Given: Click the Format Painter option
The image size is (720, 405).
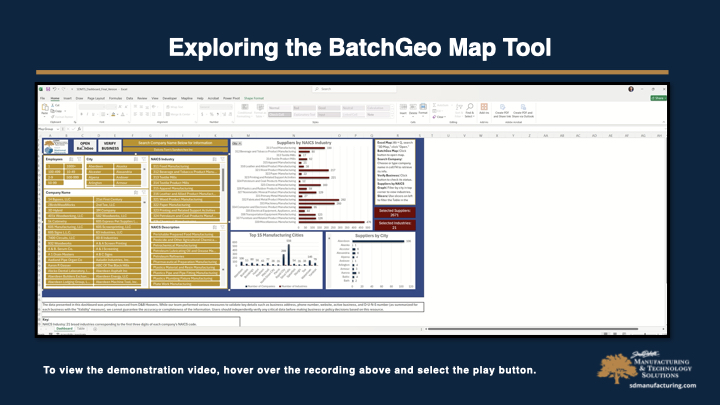Looking at the screenshot, I should 62,117.
